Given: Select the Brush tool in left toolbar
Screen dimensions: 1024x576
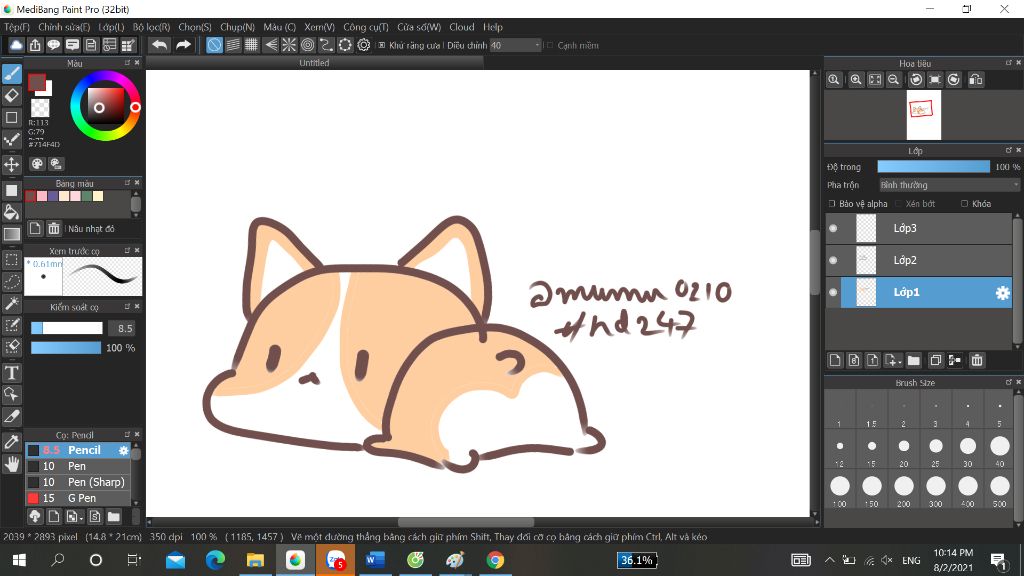Looking at the screenshot, I should point(12,74).
